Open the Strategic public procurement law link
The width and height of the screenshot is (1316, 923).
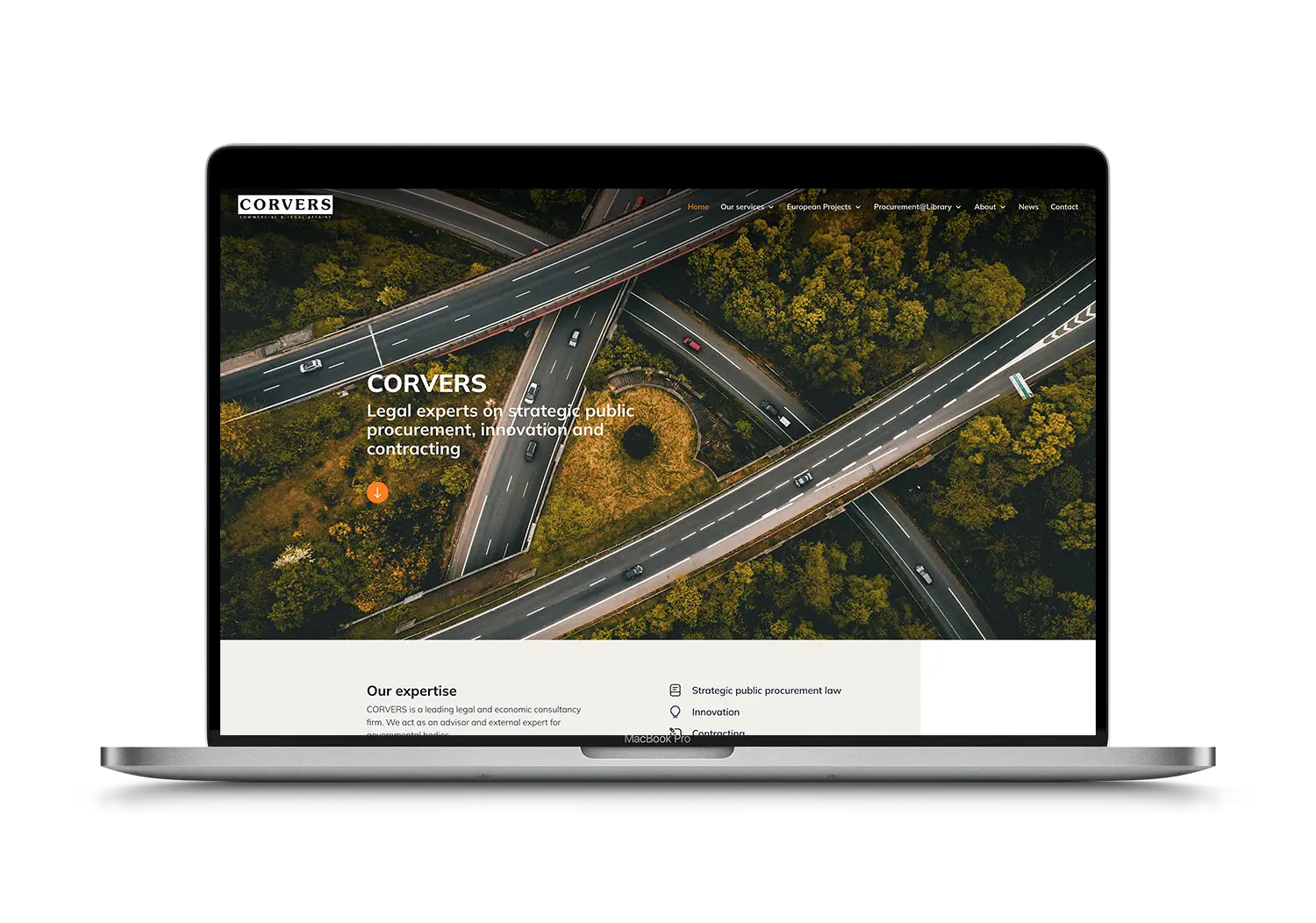click(x=766, y=690)
